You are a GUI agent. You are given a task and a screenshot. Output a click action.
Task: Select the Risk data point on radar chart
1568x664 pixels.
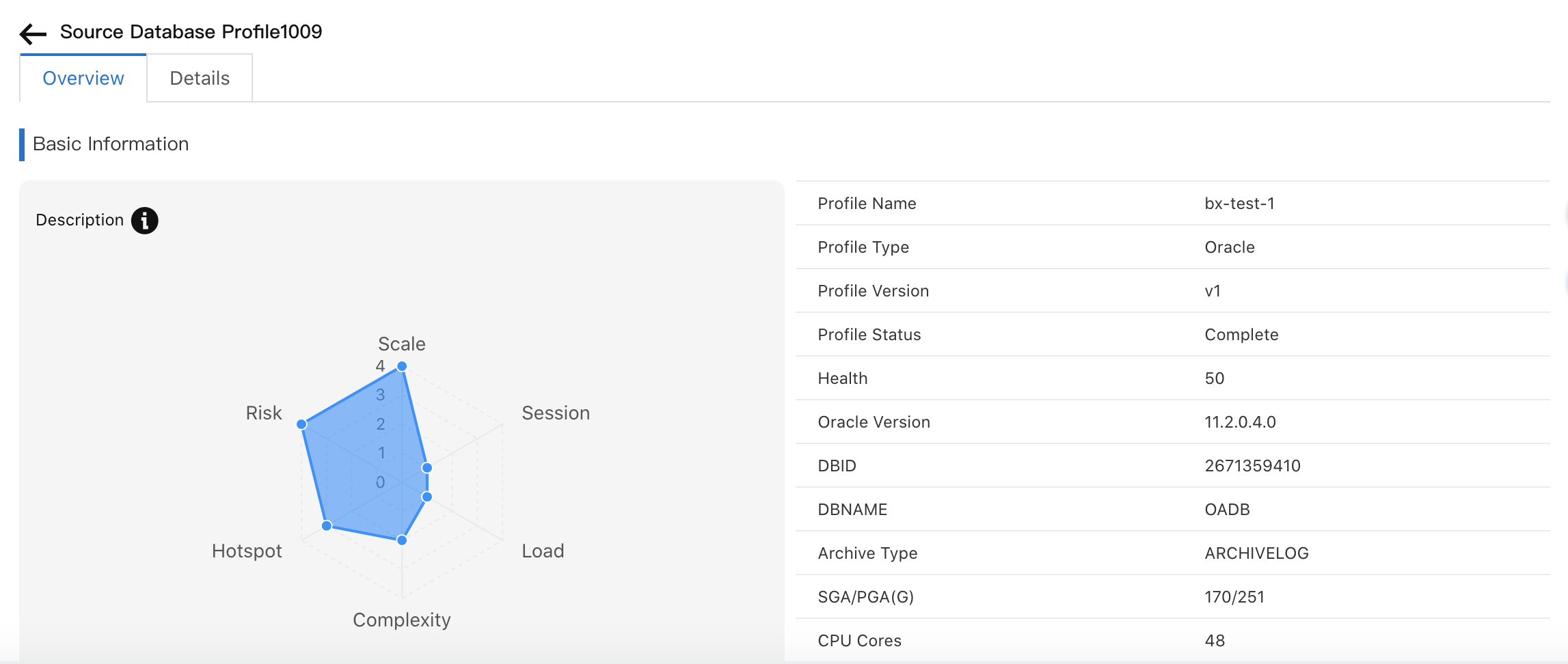point(301,424)
